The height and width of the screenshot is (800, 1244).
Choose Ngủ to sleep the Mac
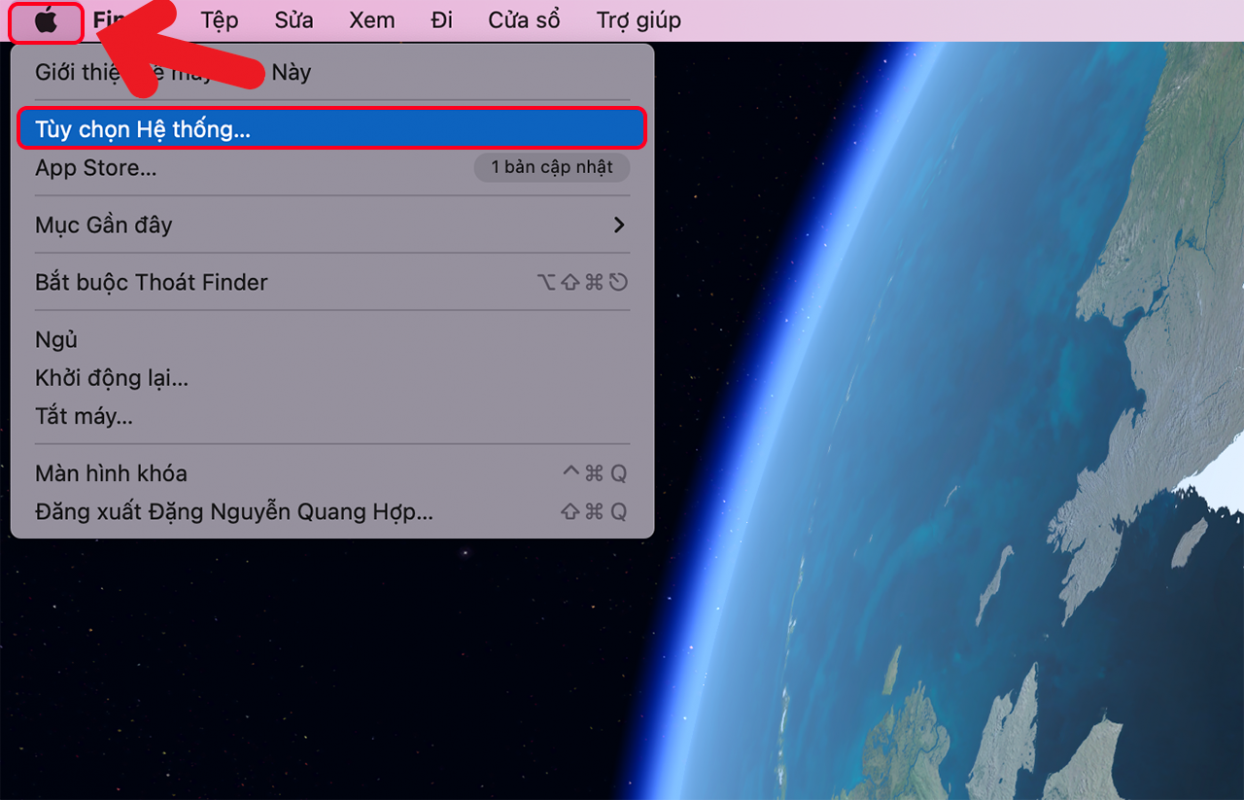click(x=56, y=340)
